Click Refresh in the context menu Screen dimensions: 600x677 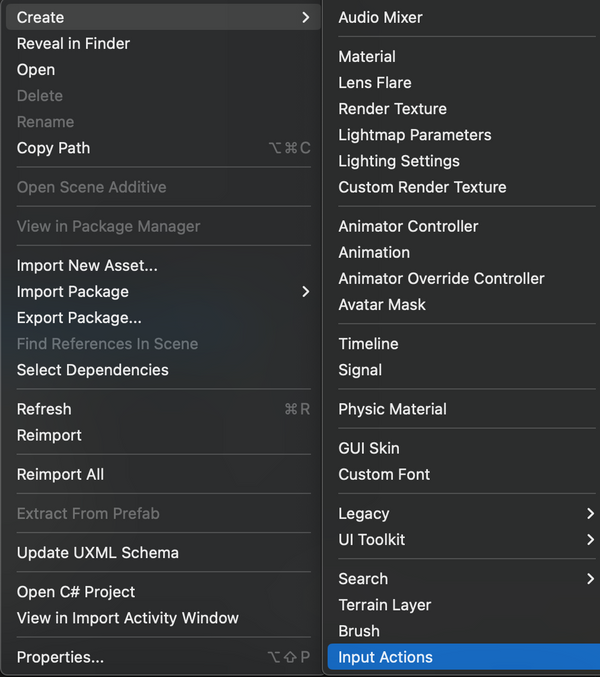point(44,409)
